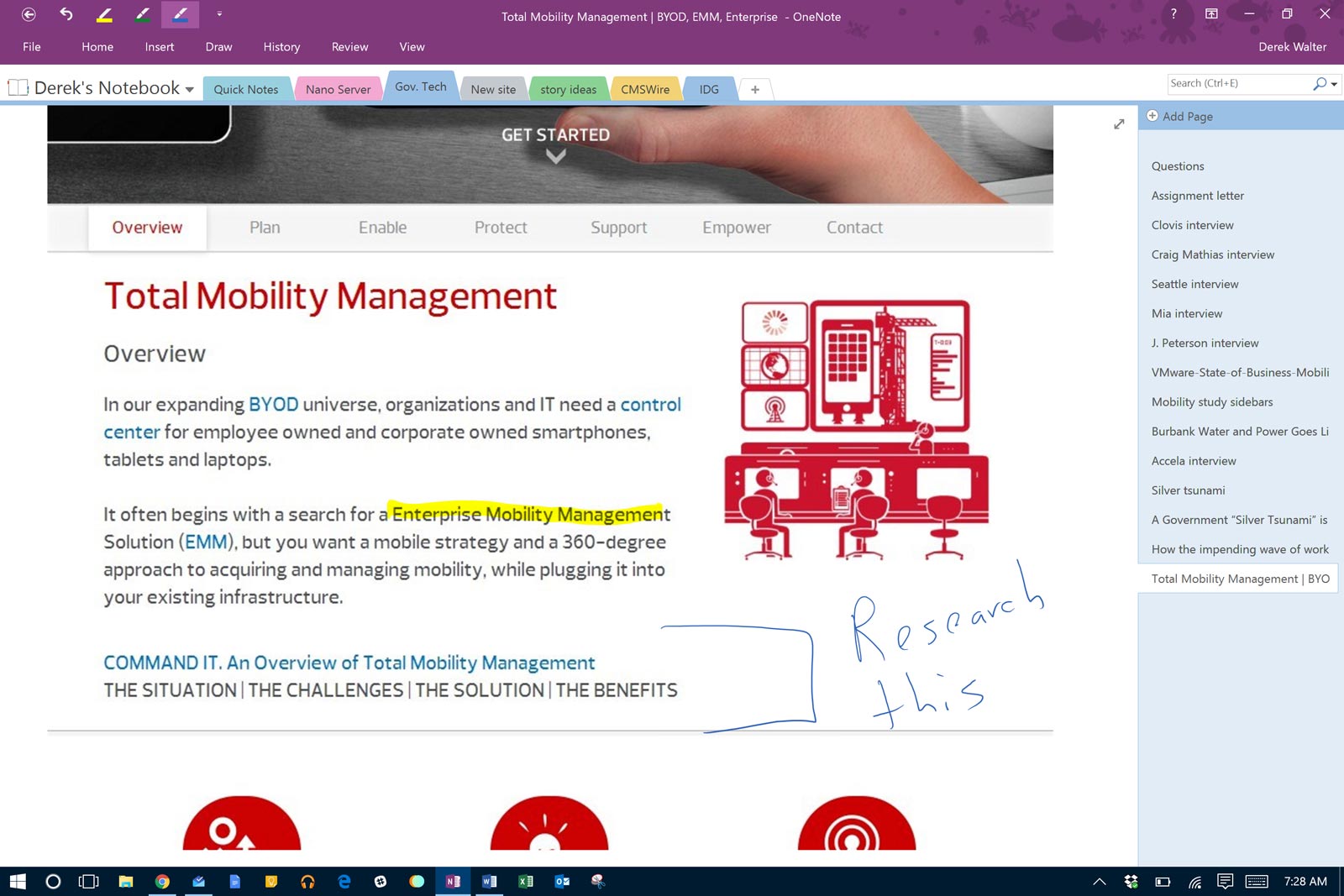The height and width of the screenshot is (896, 1344).
Task: Open the Insert ribbon tab
Action: coord(160,47)
